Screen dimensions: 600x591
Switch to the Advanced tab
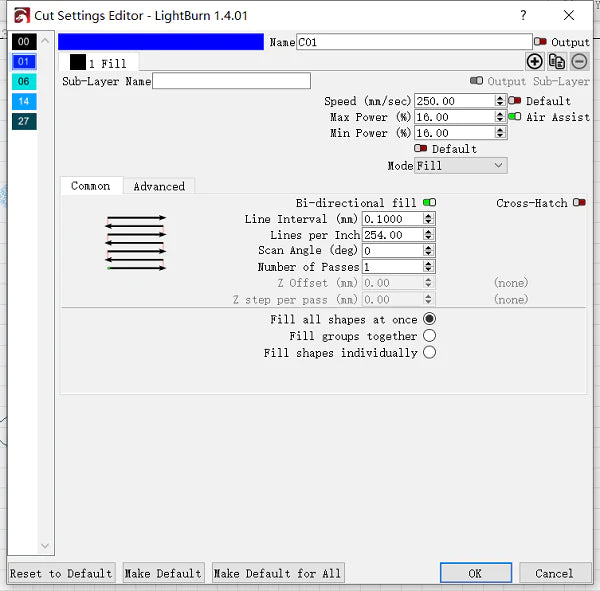click(159, 186)
